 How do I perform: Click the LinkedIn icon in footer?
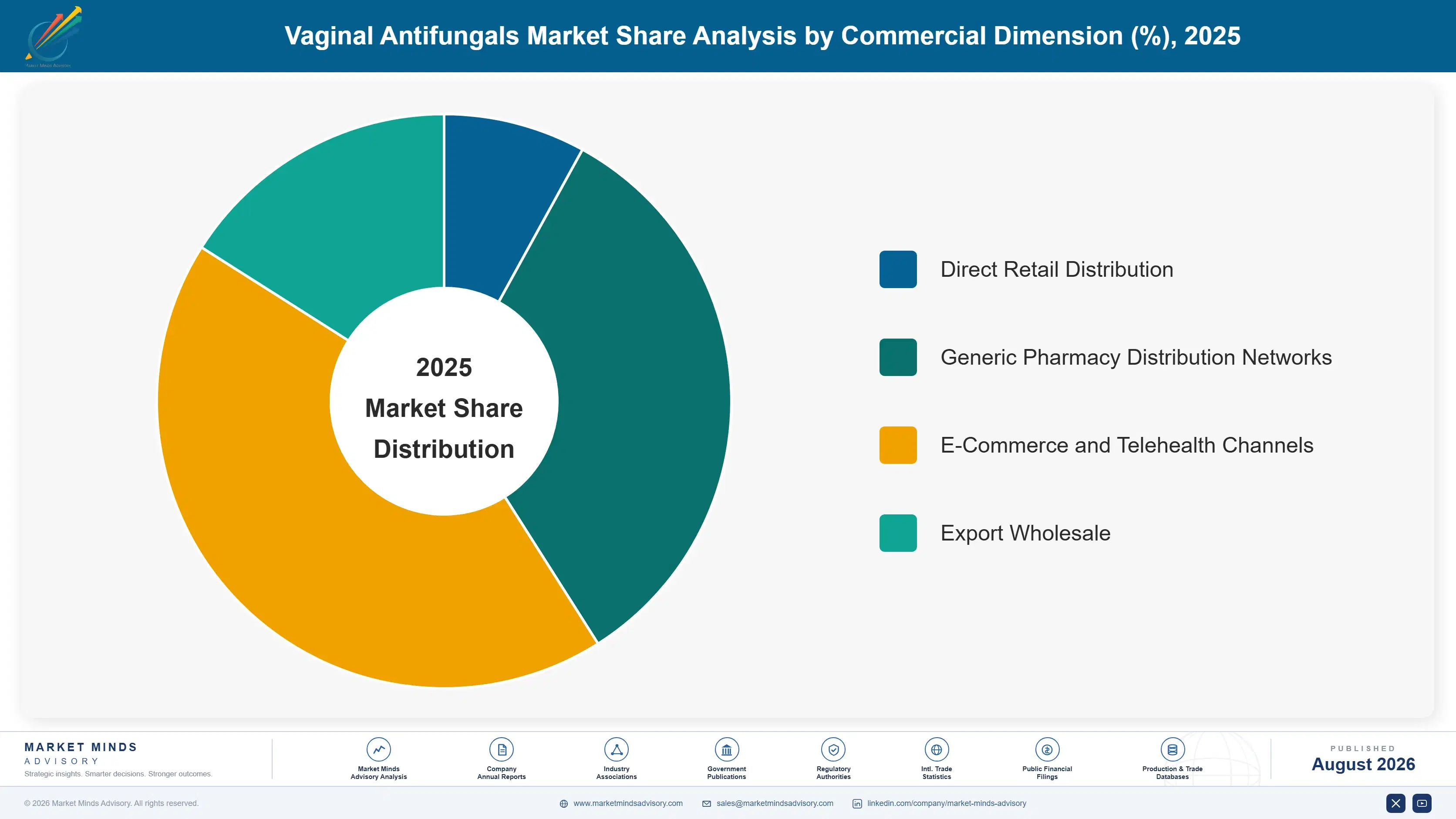pos(857,804)
